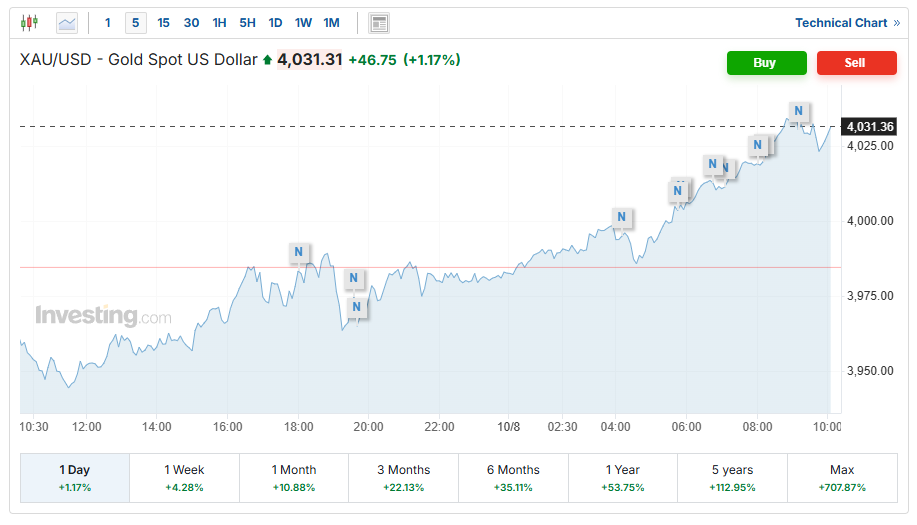Click the news marker near 04:00

pyautogui.click(x=621, y=217)
